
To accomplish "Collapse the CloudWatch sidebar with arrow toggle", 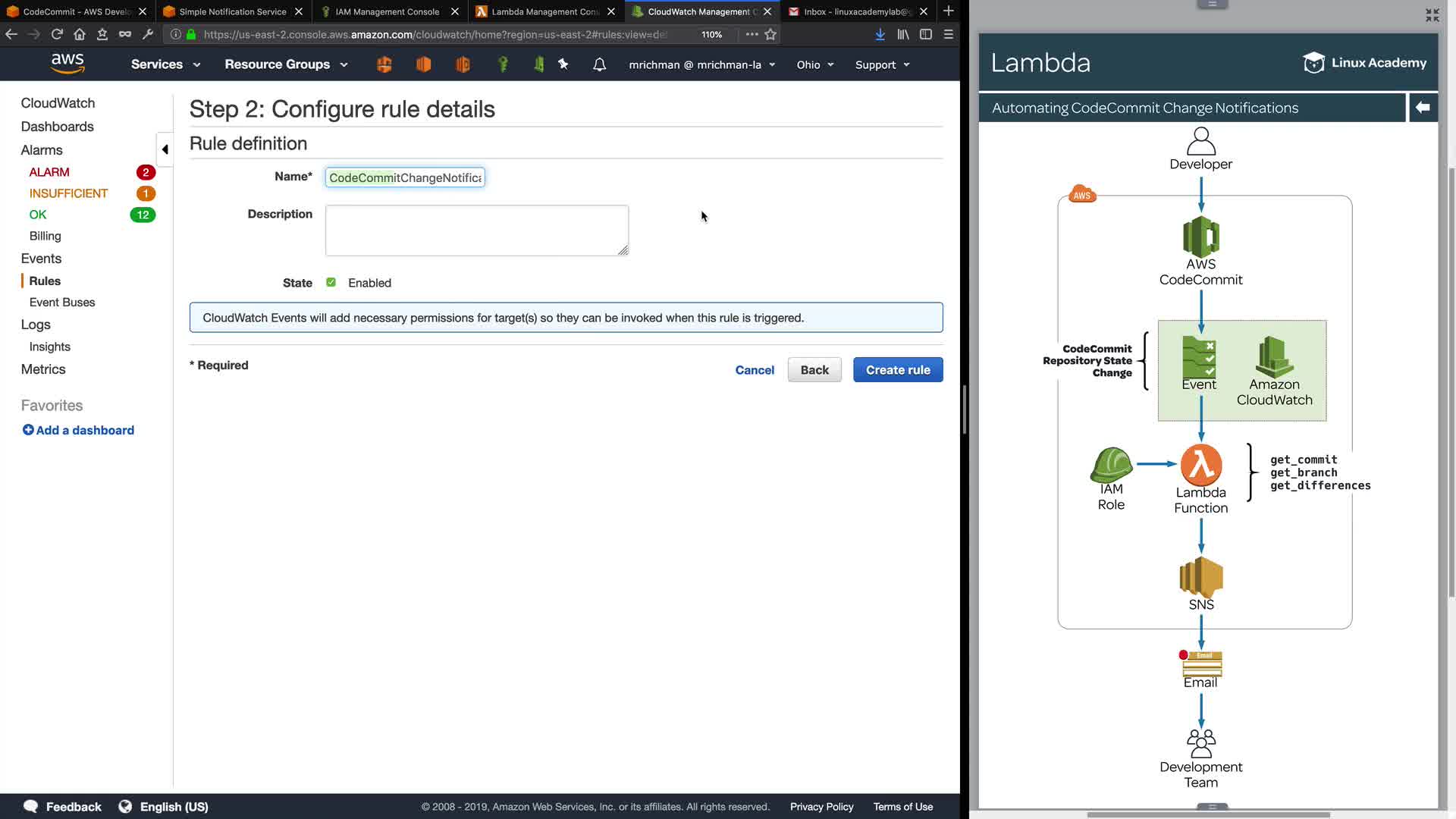I will tap(165, 149).
